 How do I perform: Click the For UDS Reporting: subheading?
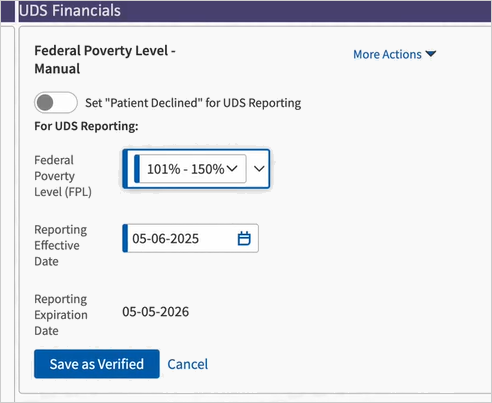(x=86, y=126)
